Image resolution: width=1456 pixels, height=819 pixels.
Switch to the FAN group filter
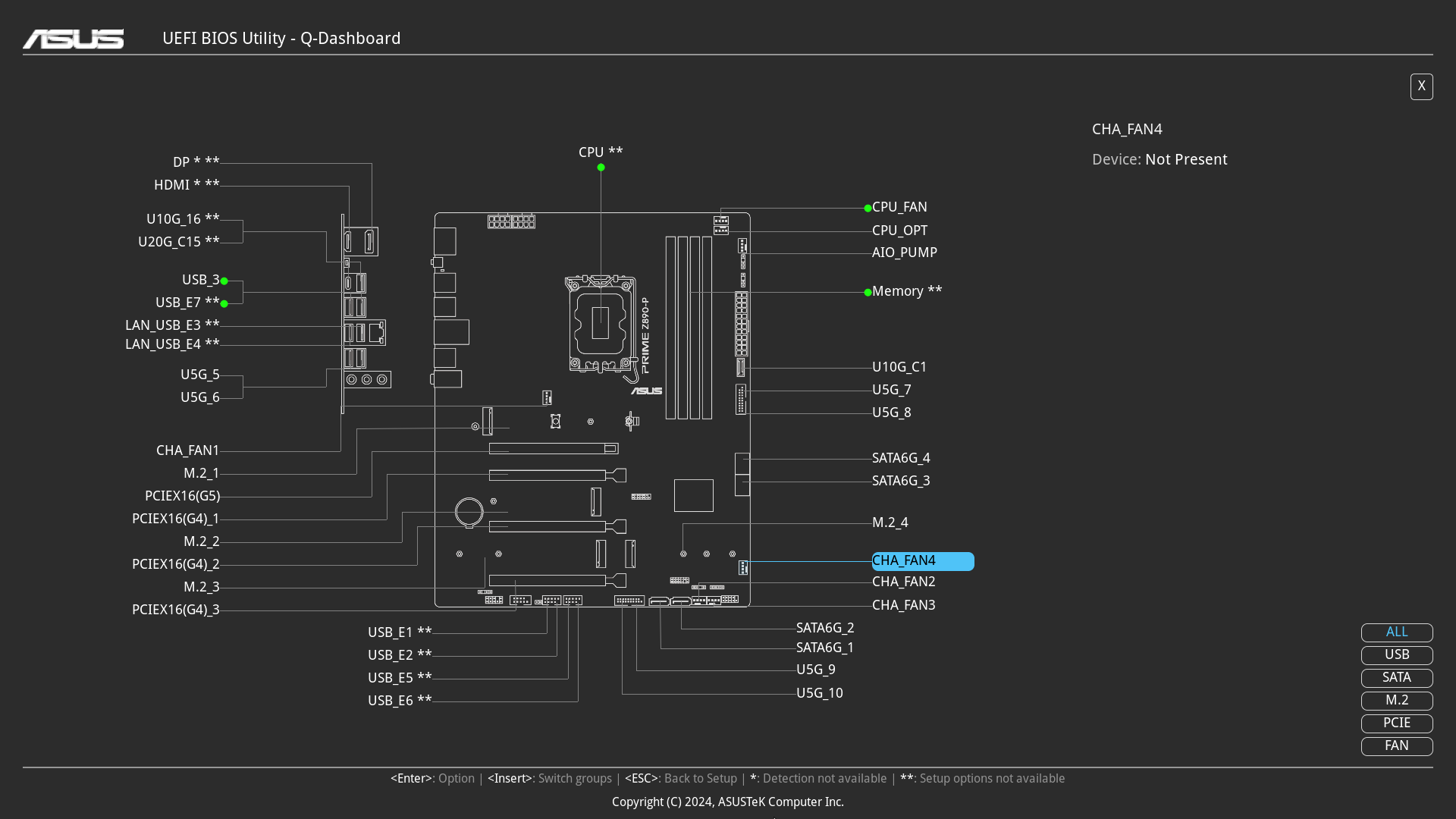[x=1397, y=746]
